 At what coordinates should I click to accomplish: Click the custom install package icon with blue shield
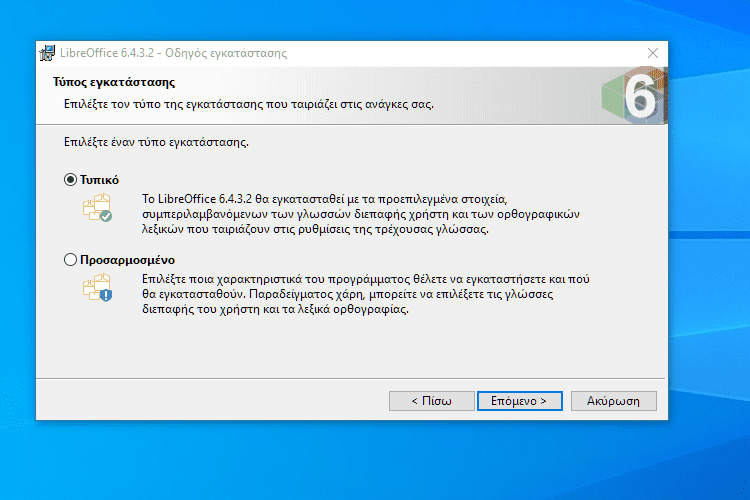tap(97, 288)
